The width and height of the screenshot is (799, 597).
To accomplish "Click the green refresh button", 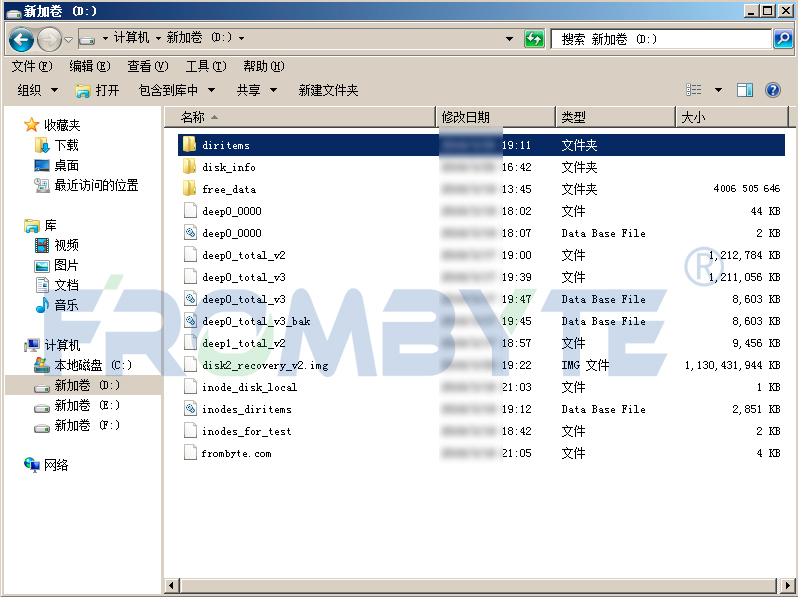I will click(x=534, y=39).
